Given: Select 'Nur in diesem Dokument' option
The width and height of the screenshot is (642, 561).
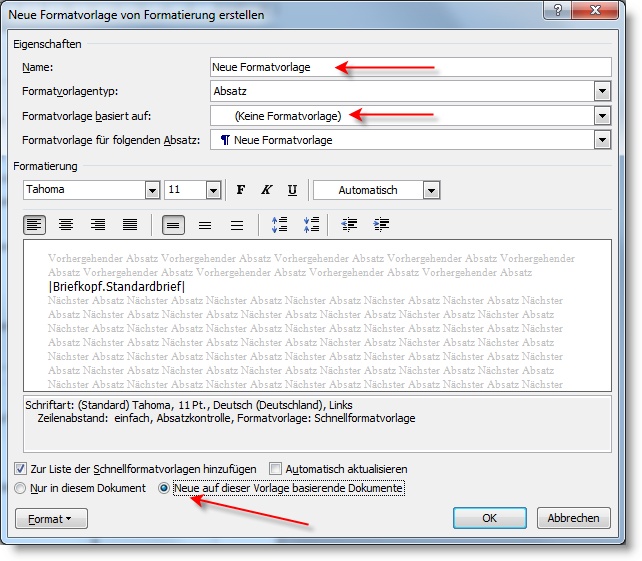Looking at the screenshot, I should [x=22, y=488].
